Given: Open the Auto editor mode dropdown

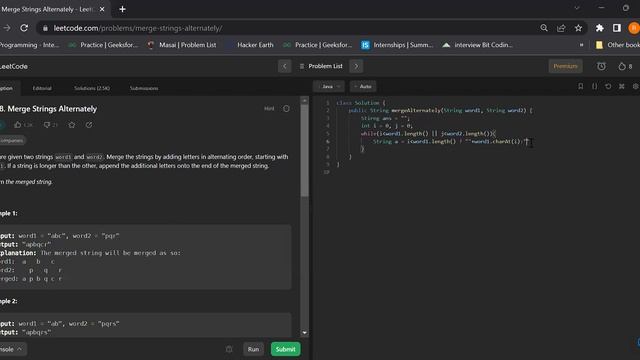Looking at the screenshot, I should click(x=363, y=87).
